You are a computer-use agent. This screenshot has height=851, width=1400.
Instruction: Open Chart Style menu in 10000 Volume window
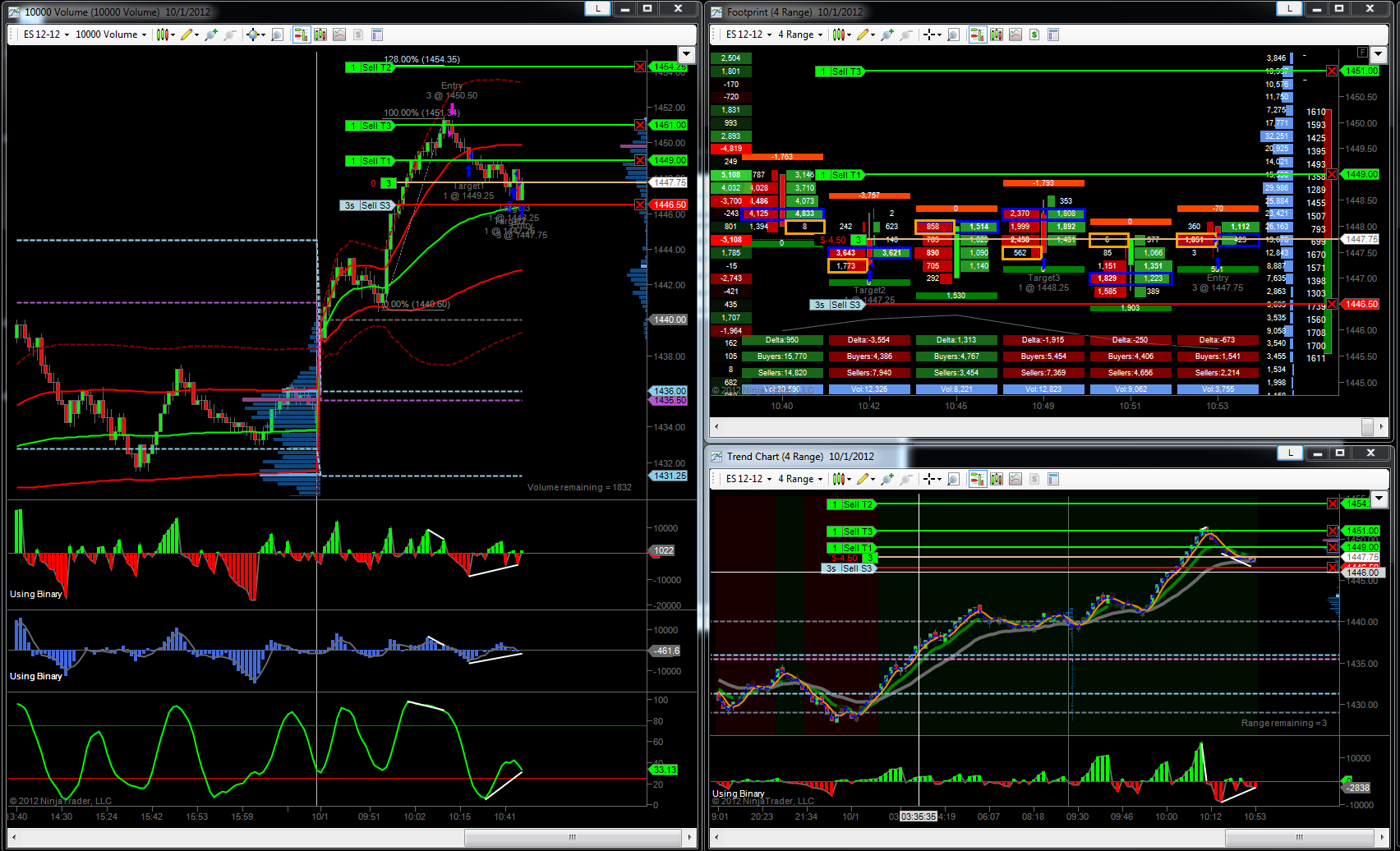165,34
